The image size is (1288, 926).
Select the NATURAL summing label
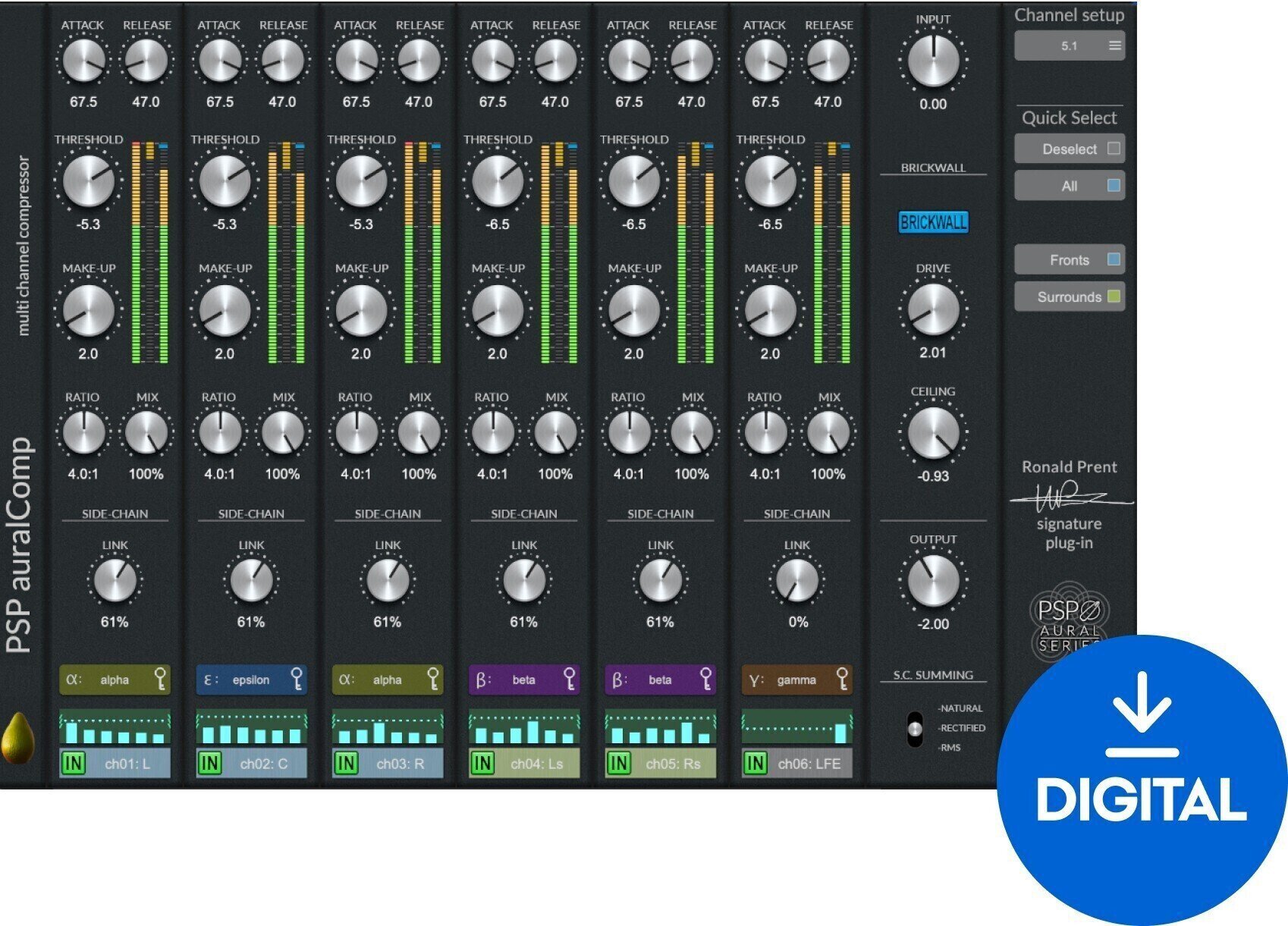960,708
